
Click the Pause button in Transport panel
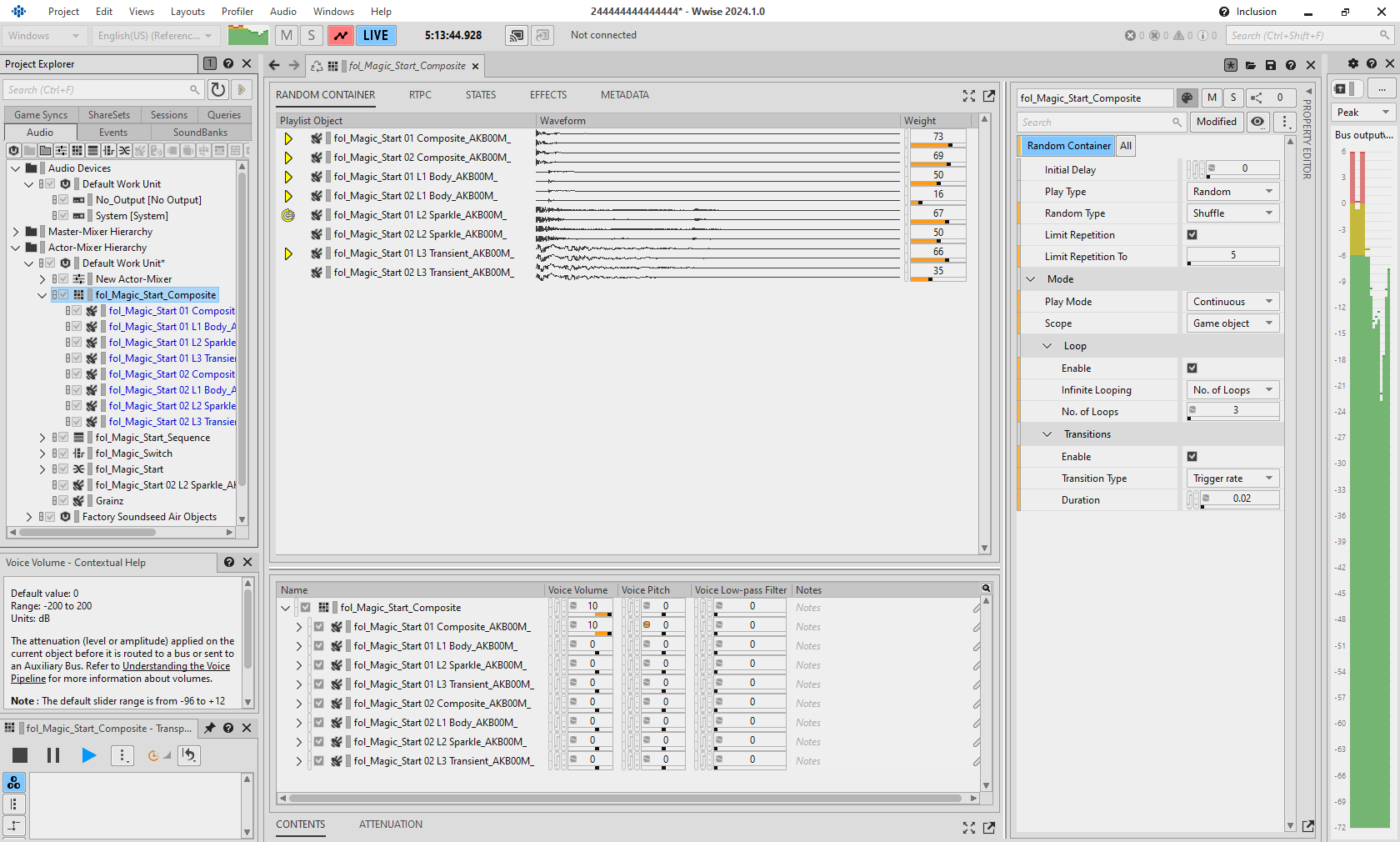click(53, 755)
